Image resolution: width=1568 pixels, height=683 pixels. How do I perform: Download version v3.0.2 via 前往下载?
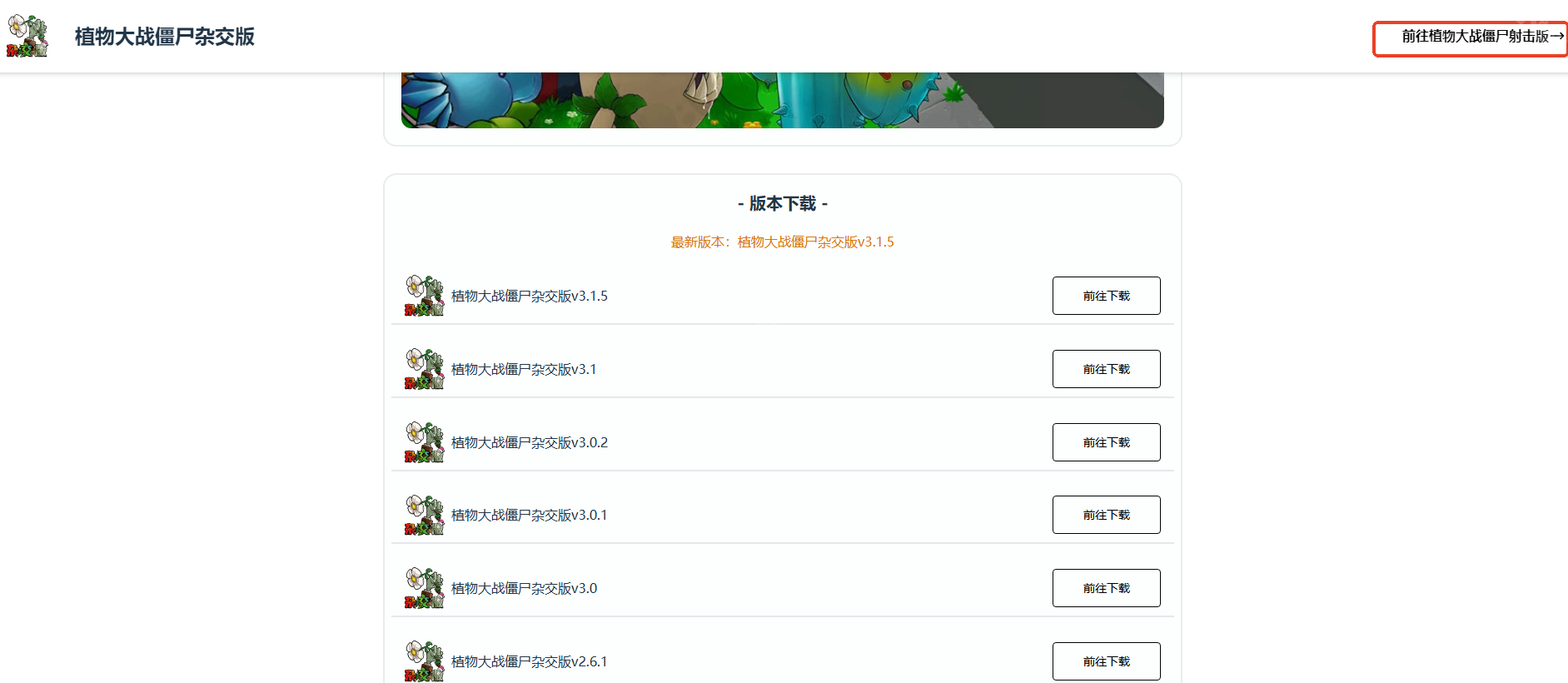pyautogui.click(x=1106, y=442)
